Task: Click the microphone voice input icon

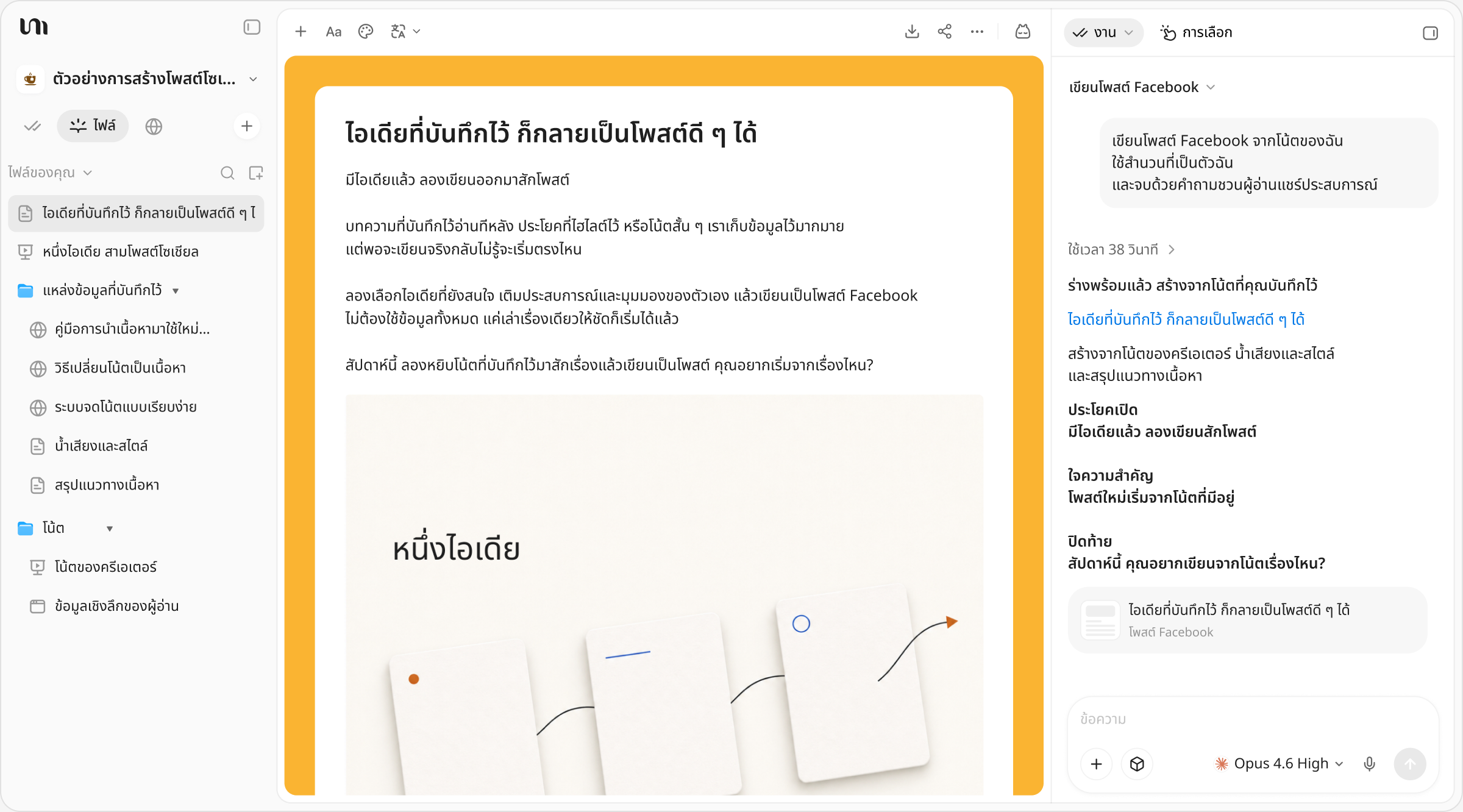Action: [1370, 764]
